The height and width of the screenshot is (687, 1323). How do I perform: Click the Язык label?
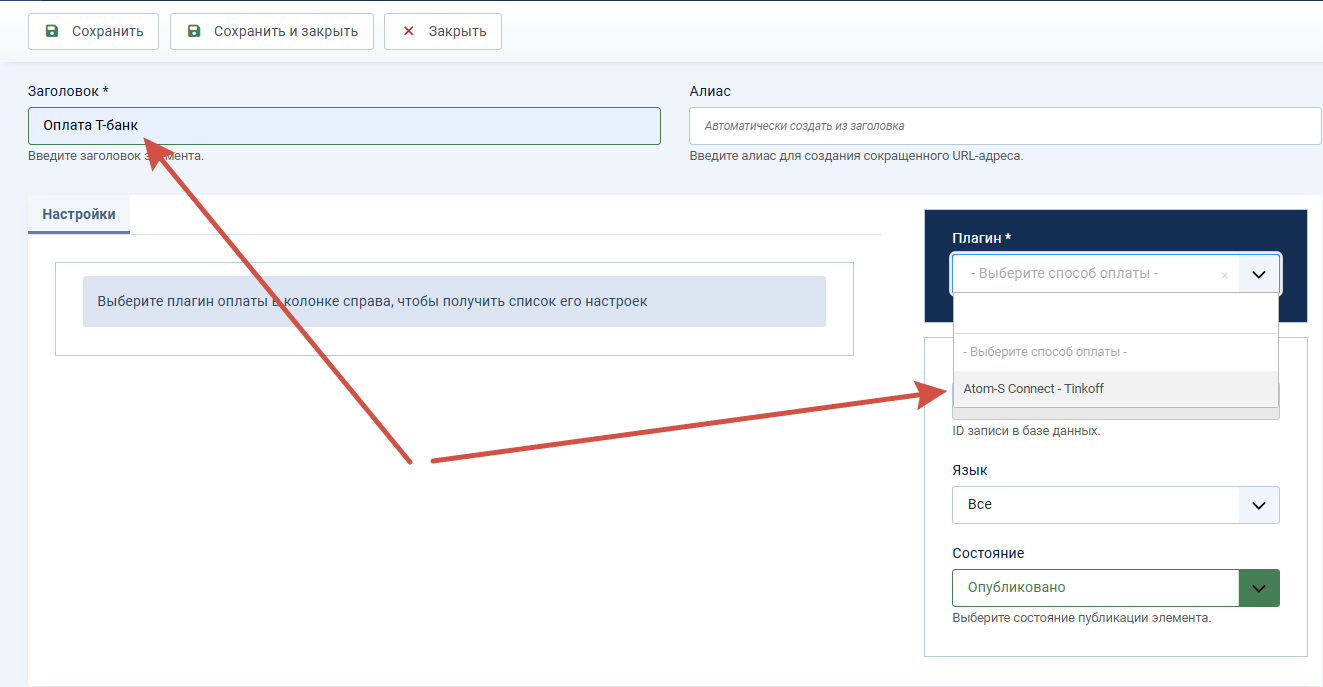(x=970, y=470)
